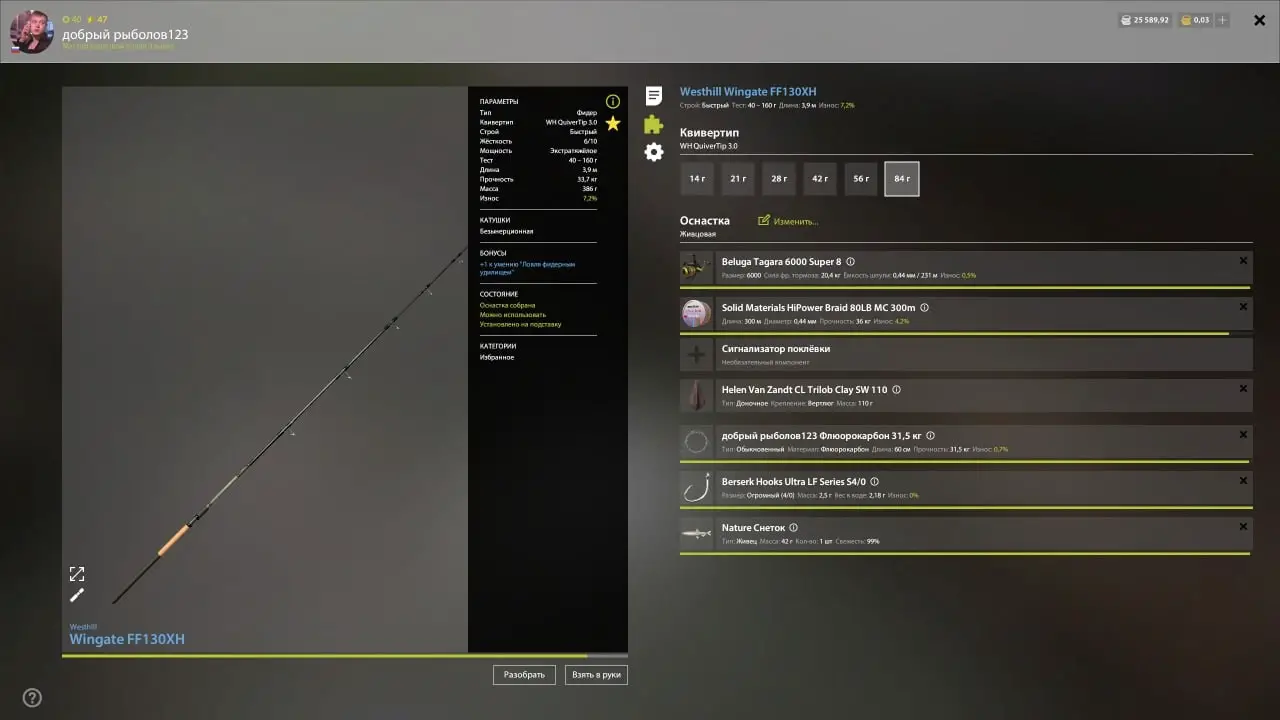Click the pencil rename icon

[x=77, y=595]
